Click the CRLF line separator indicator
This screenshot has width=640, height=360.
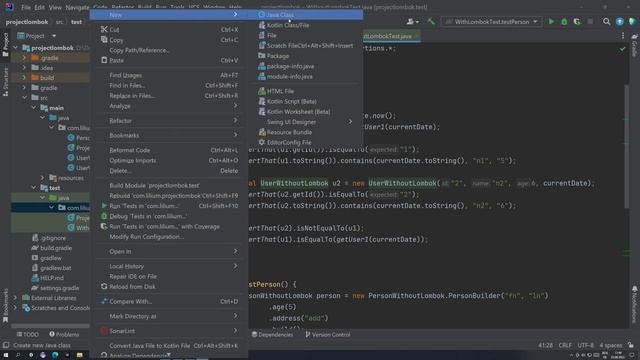click(x=565, y=345)
